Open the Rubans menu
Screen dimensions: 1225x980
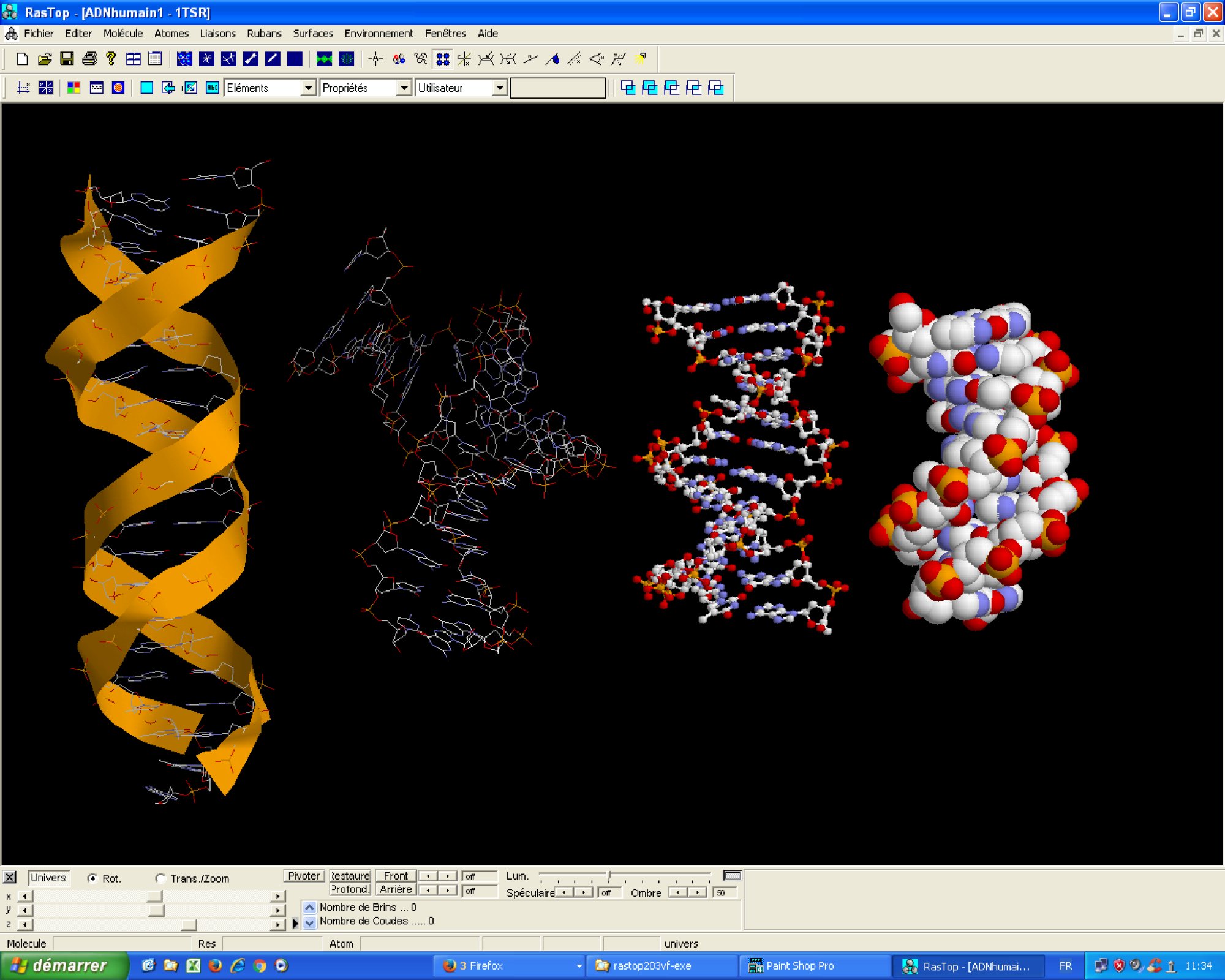click(264, 34)
